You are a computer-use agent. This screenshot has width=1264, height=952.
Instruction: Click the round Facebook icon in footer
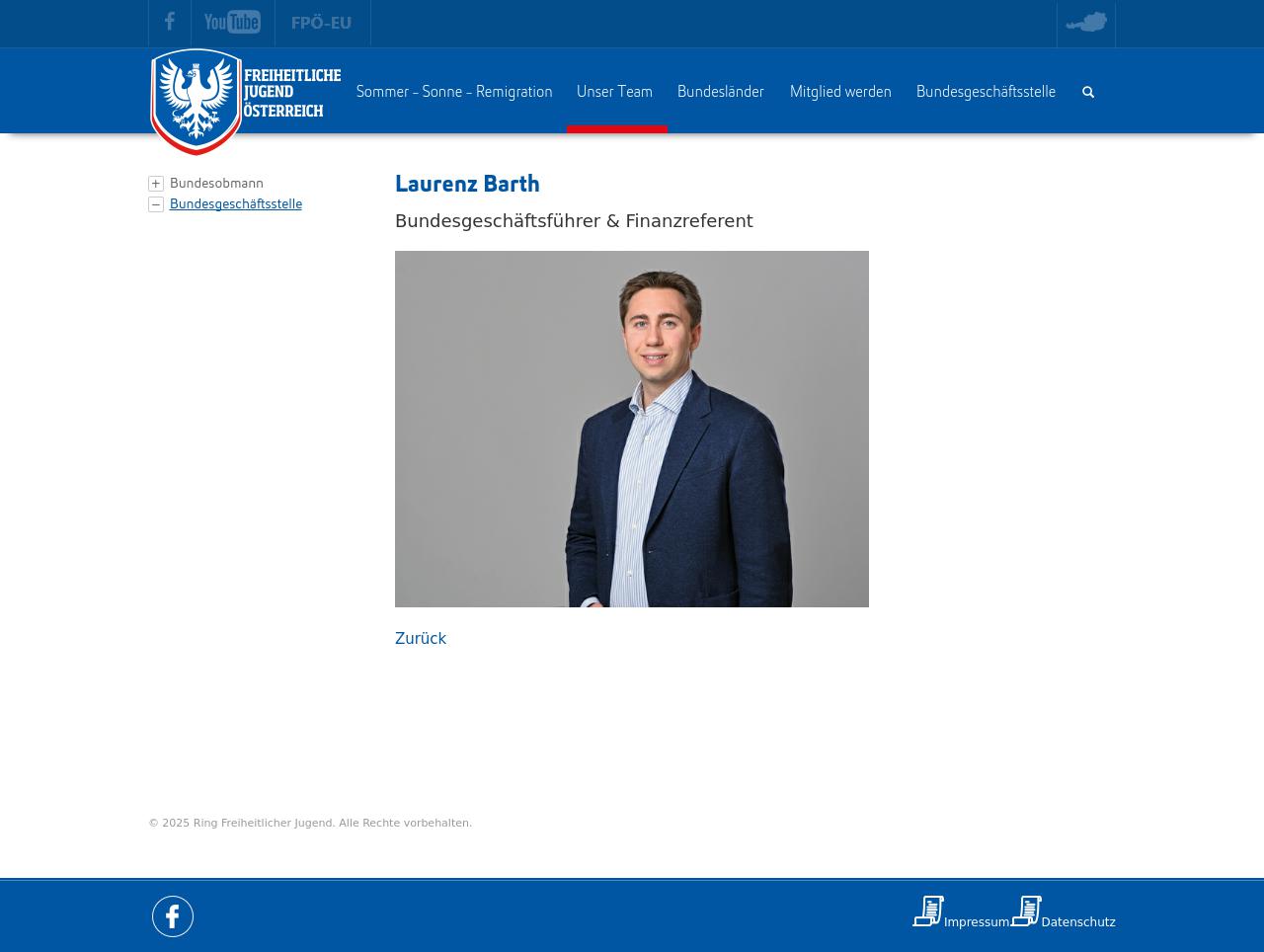pyautogui.click(x=173, y=916)
